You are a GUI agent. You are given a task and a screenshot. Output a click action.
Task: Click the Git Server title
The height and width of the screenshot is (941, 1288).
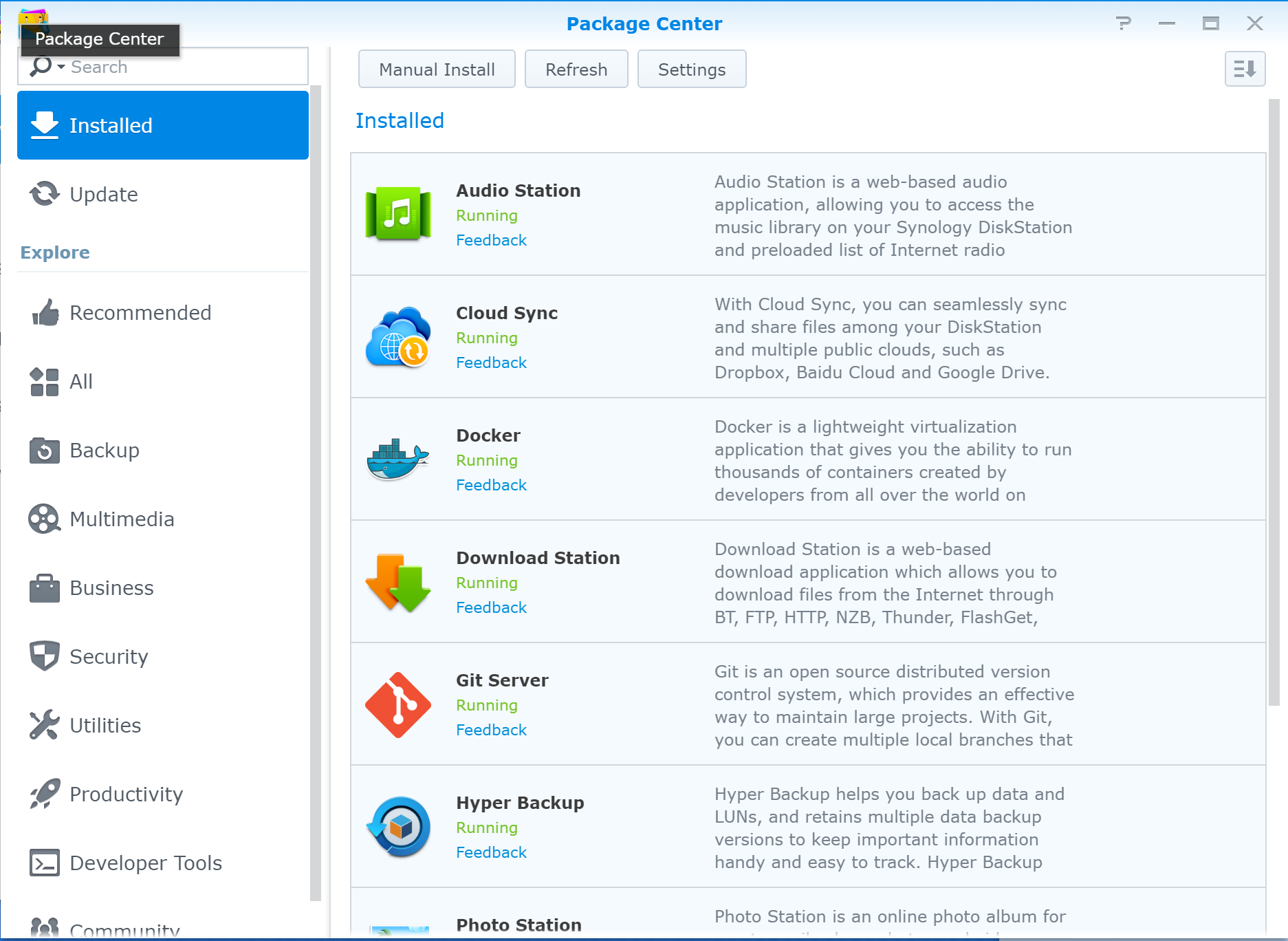(502, 680)
